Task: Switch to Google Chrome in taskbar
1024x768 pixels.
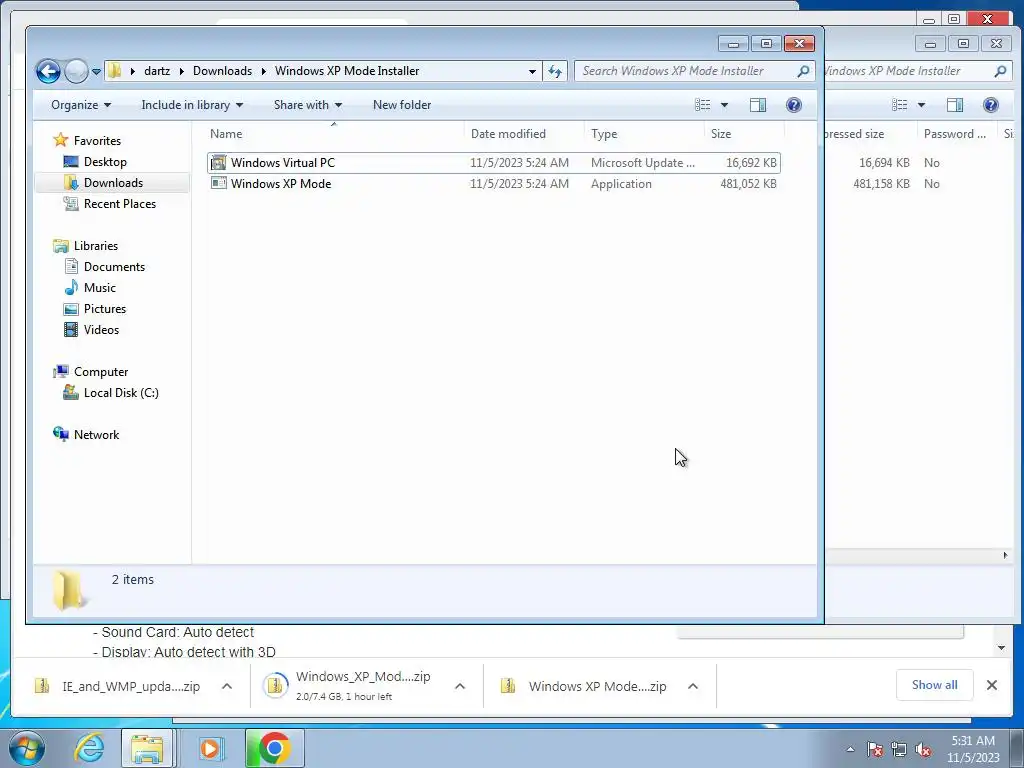Action: coord(274,748)
